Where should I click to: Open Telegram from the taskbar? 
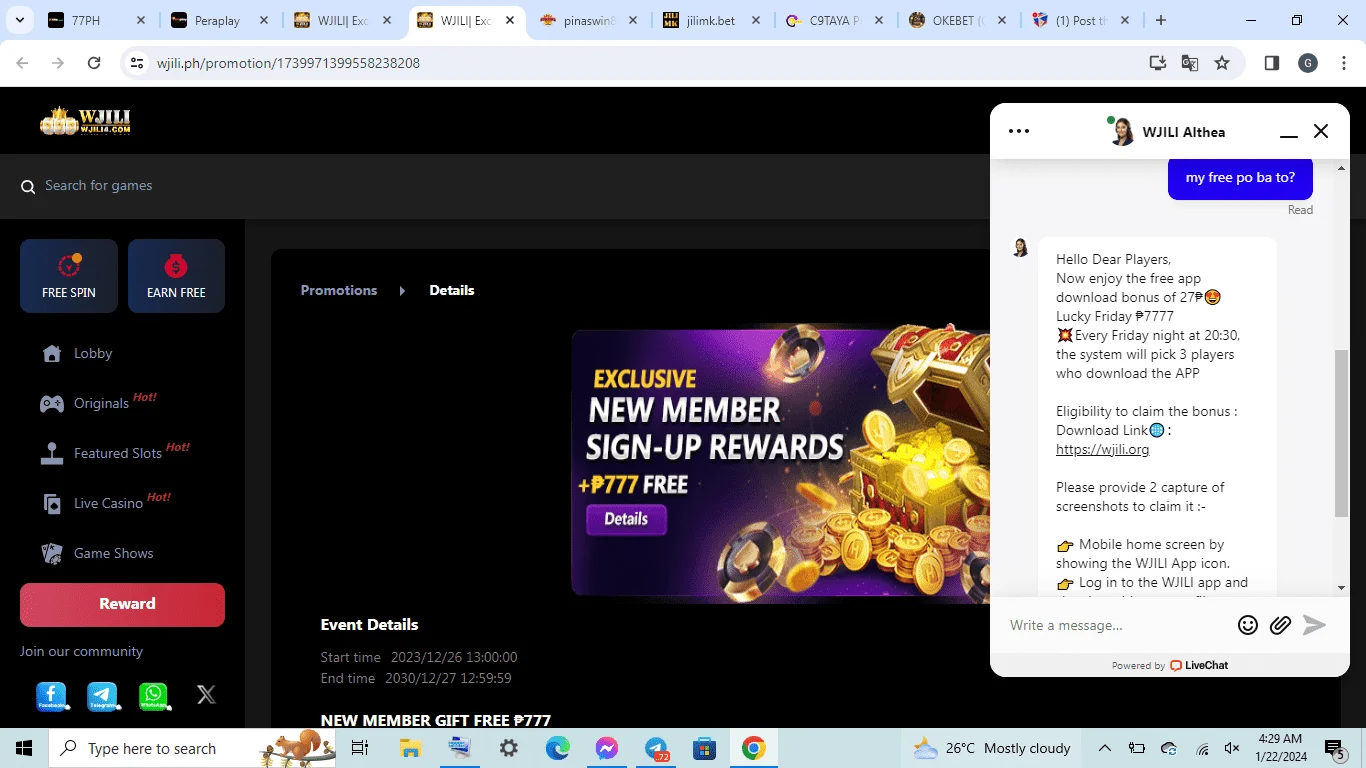click(x=656, y=748)
